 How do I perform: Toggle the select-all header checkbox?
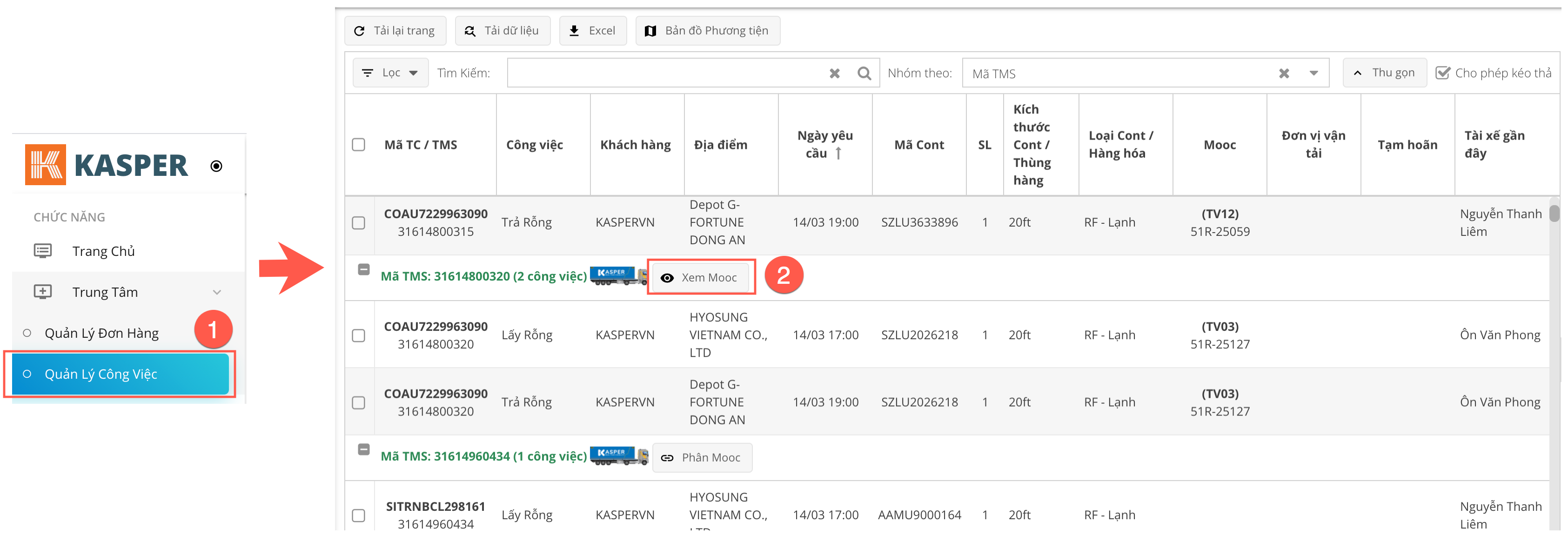(359, 145)
